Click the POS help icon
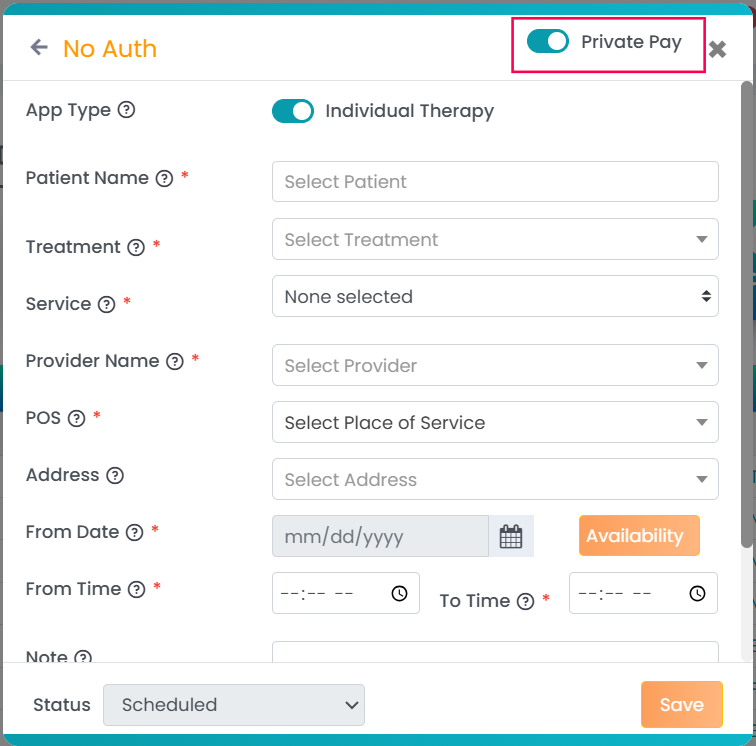The width and height of the screenshot is (756, 746). click(76, 419)
